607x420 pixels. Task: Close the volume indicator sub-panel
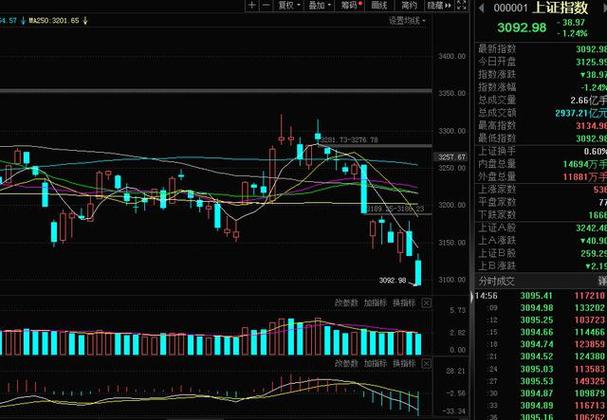(428, 302)
